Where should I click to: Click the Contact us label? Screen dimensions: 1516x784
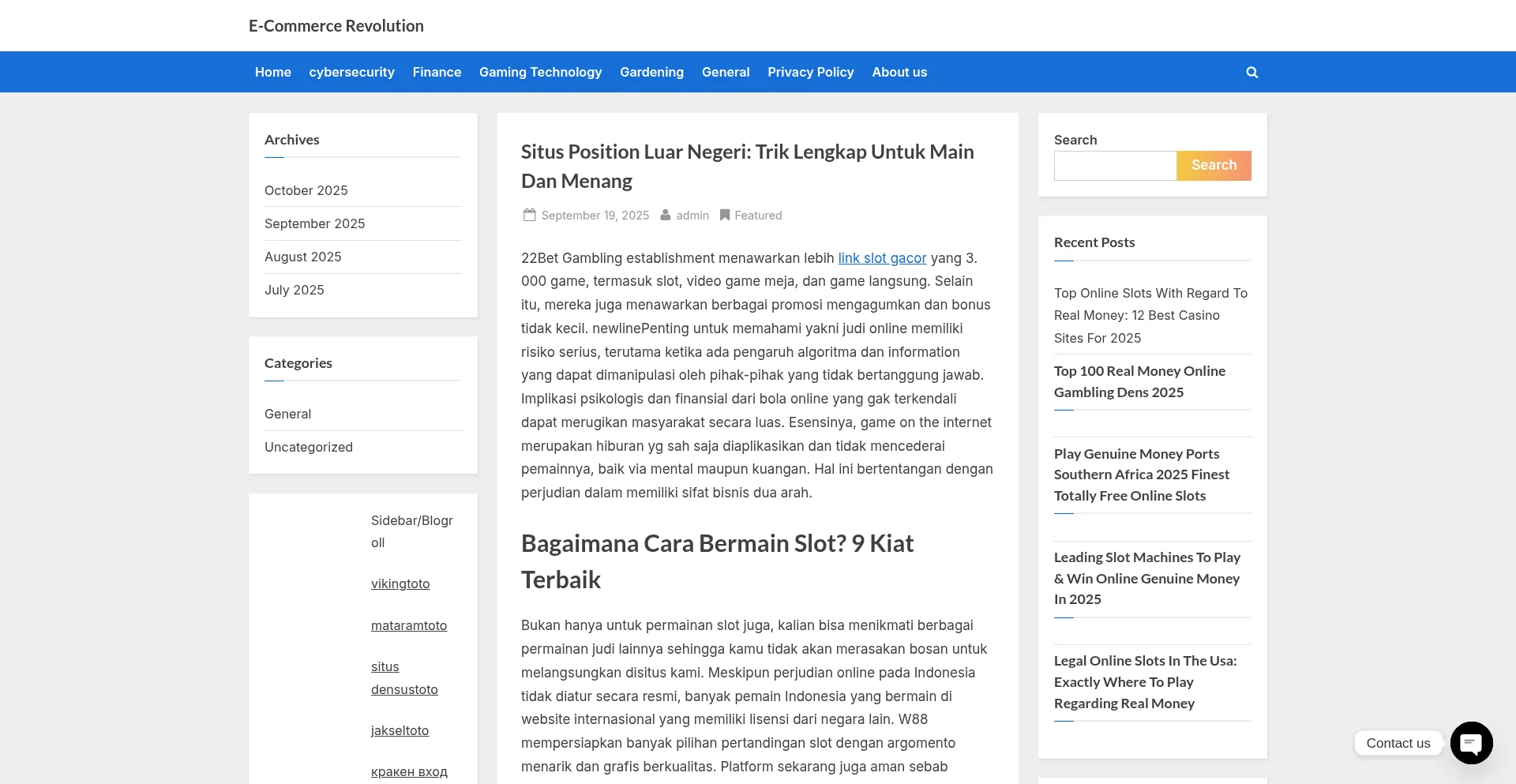pyautogui.click(x=1398, y=743)
